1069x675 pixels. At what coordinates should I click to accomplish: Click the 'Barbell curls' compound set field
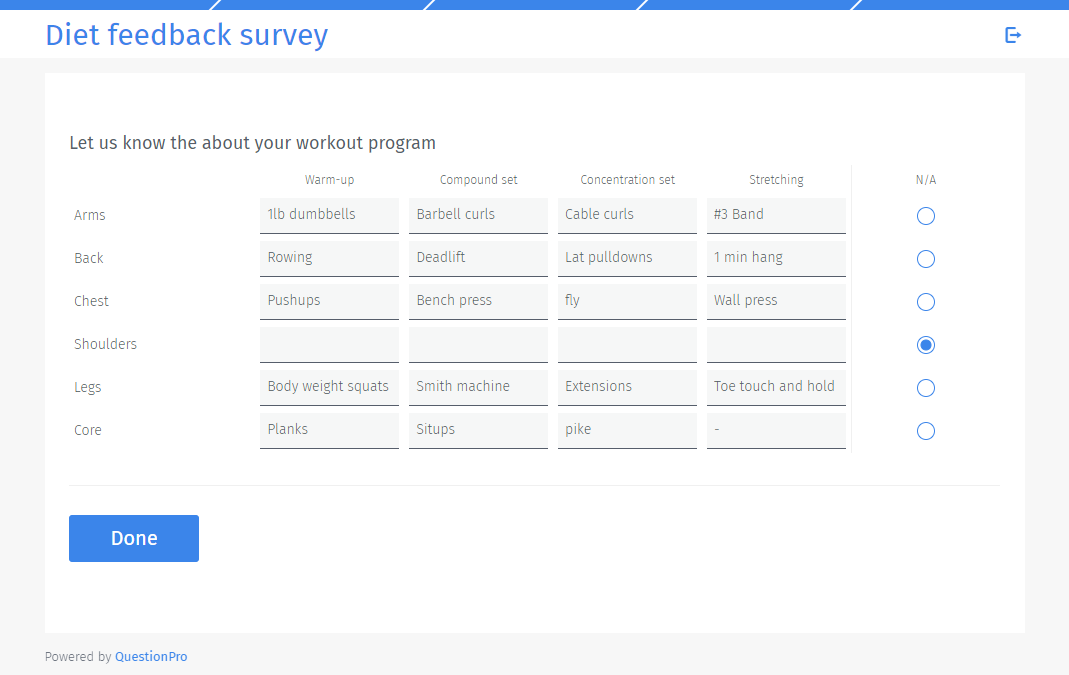[x=478, y=214]
